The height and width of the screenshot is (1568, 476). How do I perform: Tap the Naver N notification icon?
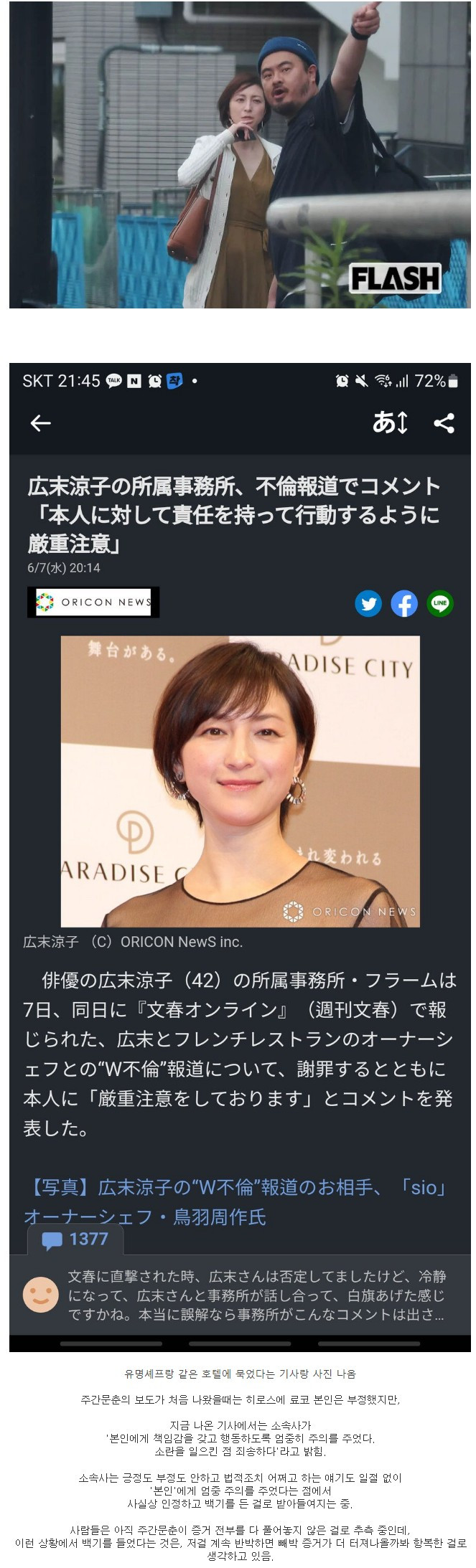pos(134,381)
